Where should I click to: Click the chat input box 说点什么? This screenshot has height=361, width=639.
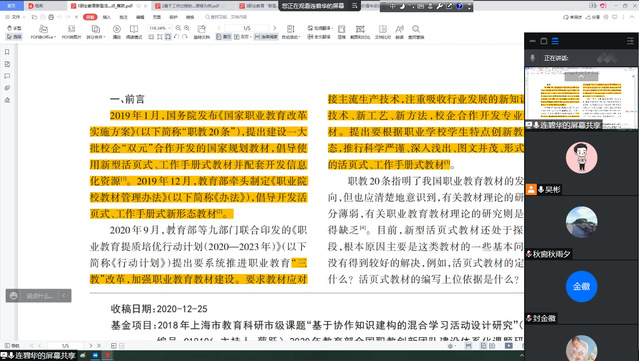coord(40,296)
